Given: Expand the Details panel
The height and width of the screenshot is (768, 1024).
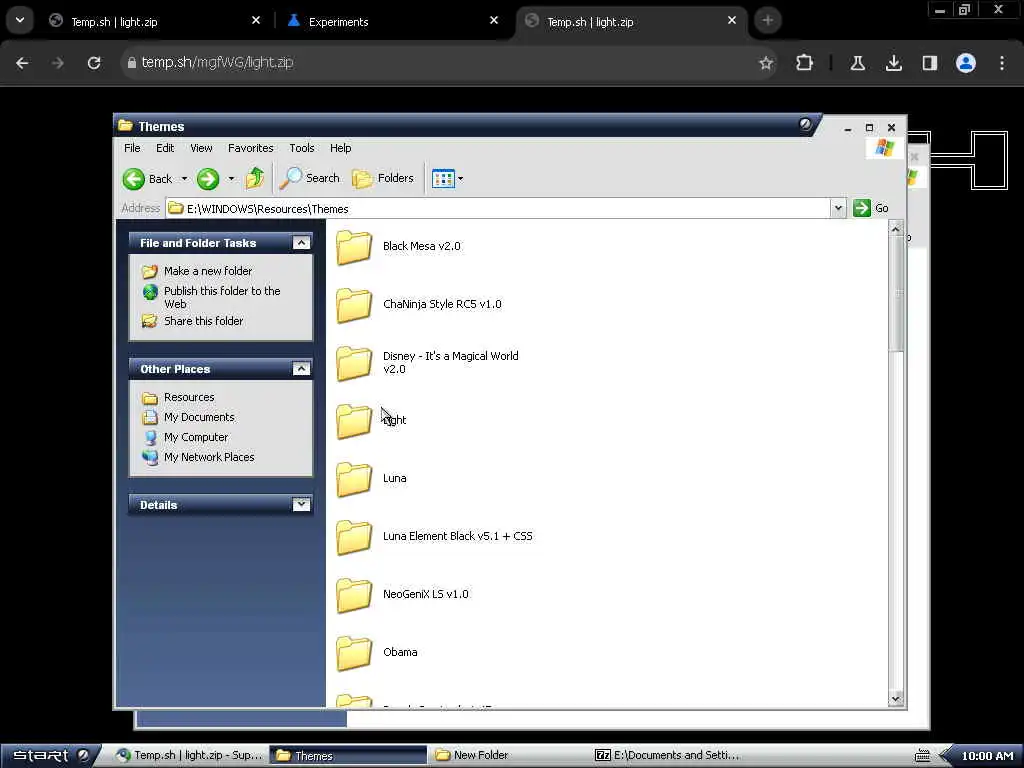Looking at the screenshot, I should [x=301, y=505].
